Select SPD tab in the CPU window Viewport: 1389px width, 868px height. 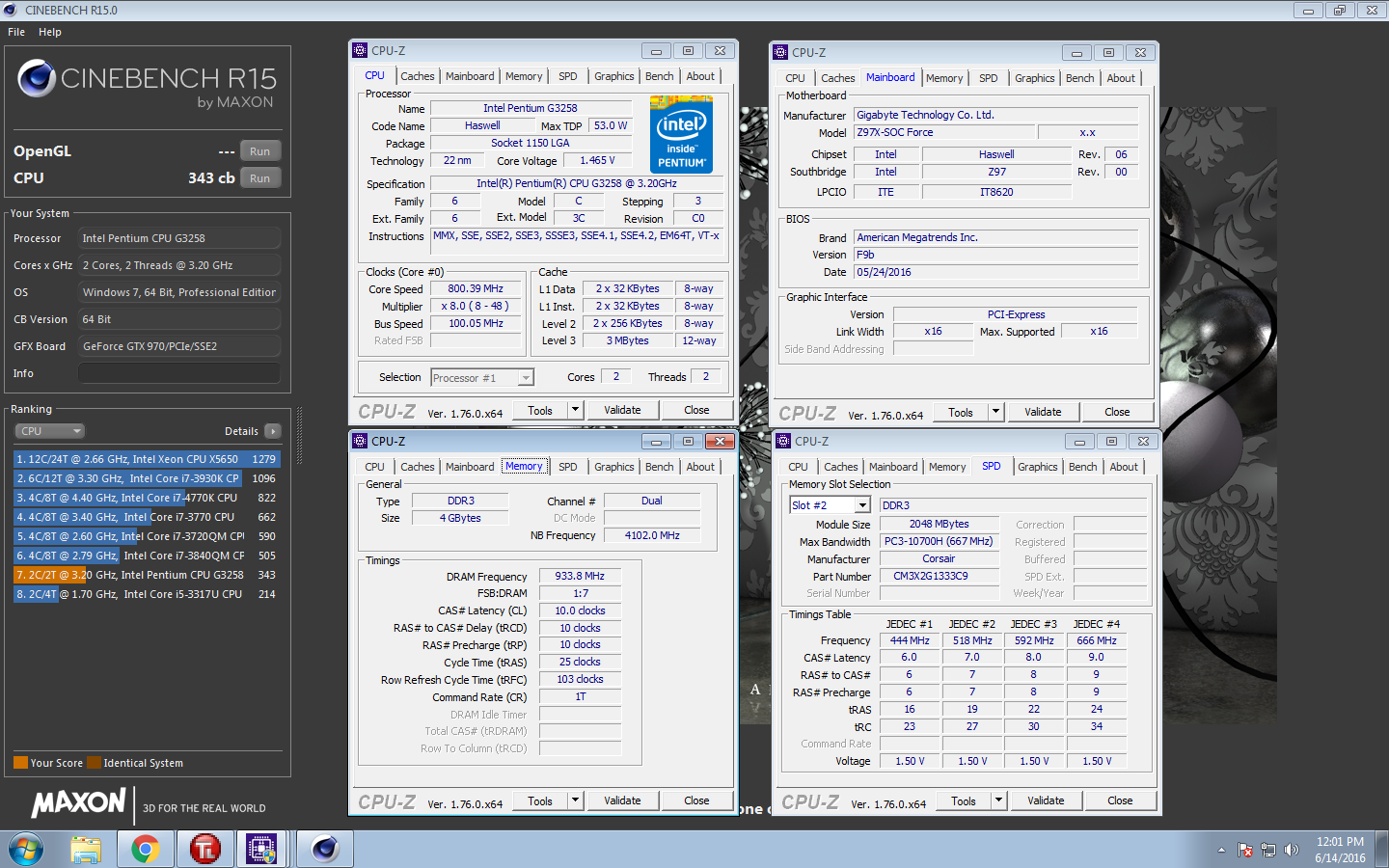(568, 76)
